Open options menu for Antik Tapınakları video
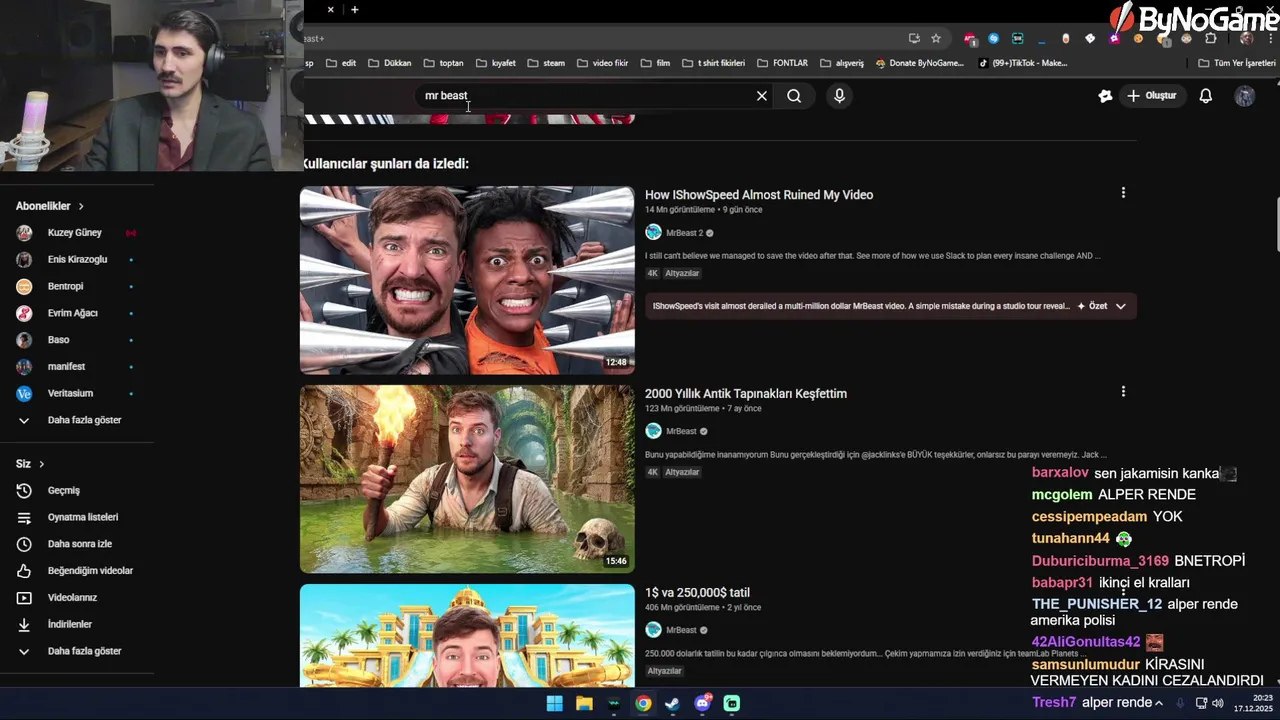Screen dimensions: 1280x720 [1123, 392]
